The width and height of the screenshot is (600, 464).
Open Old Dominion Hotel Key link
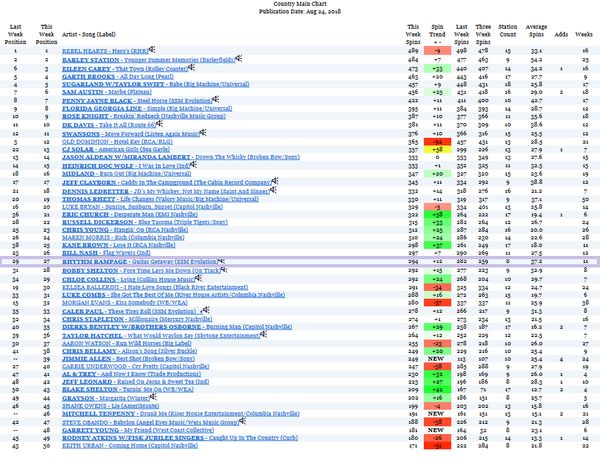point(117,142)
